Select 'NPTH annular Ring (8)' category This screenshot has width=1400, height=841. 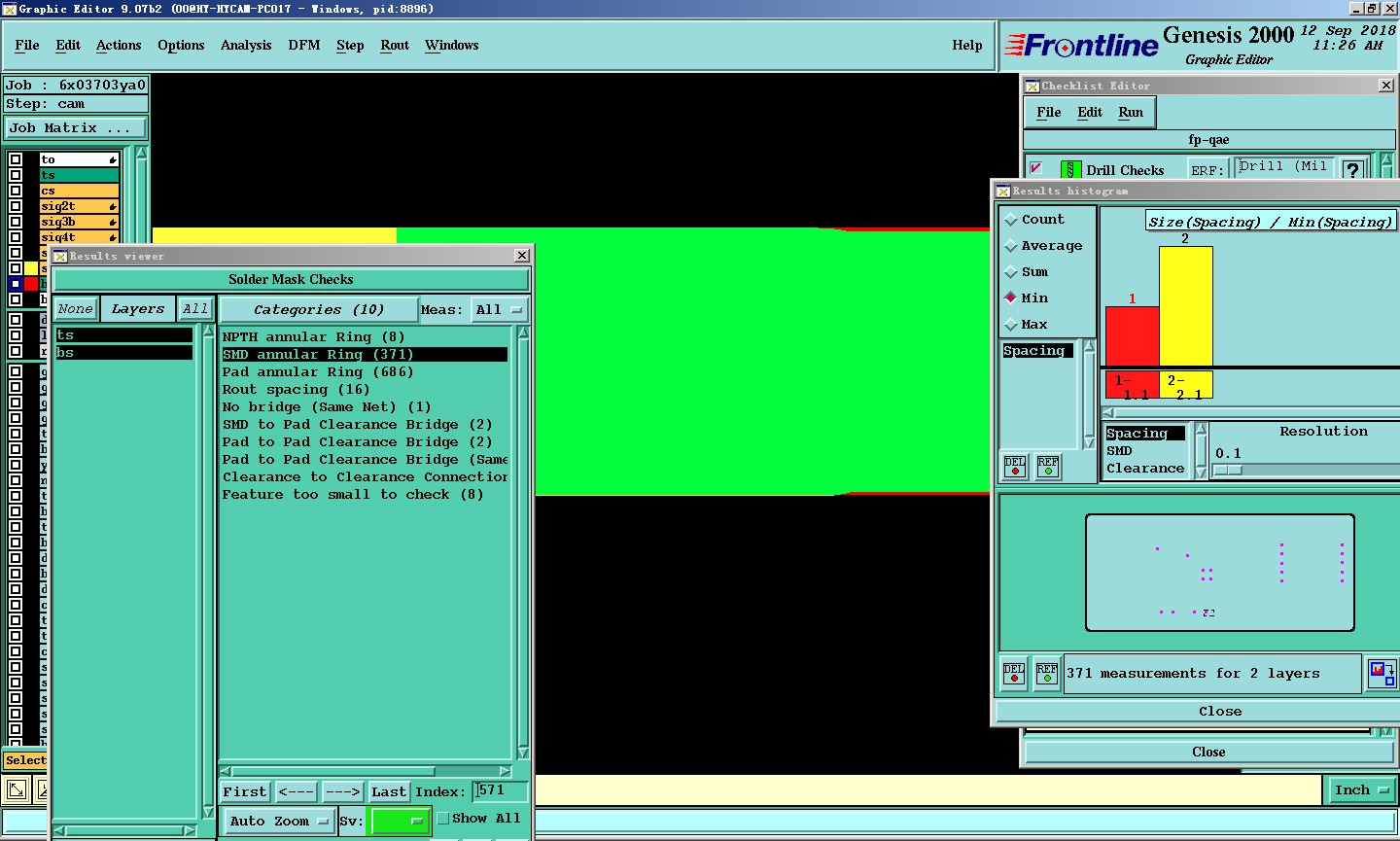point(365,337)
